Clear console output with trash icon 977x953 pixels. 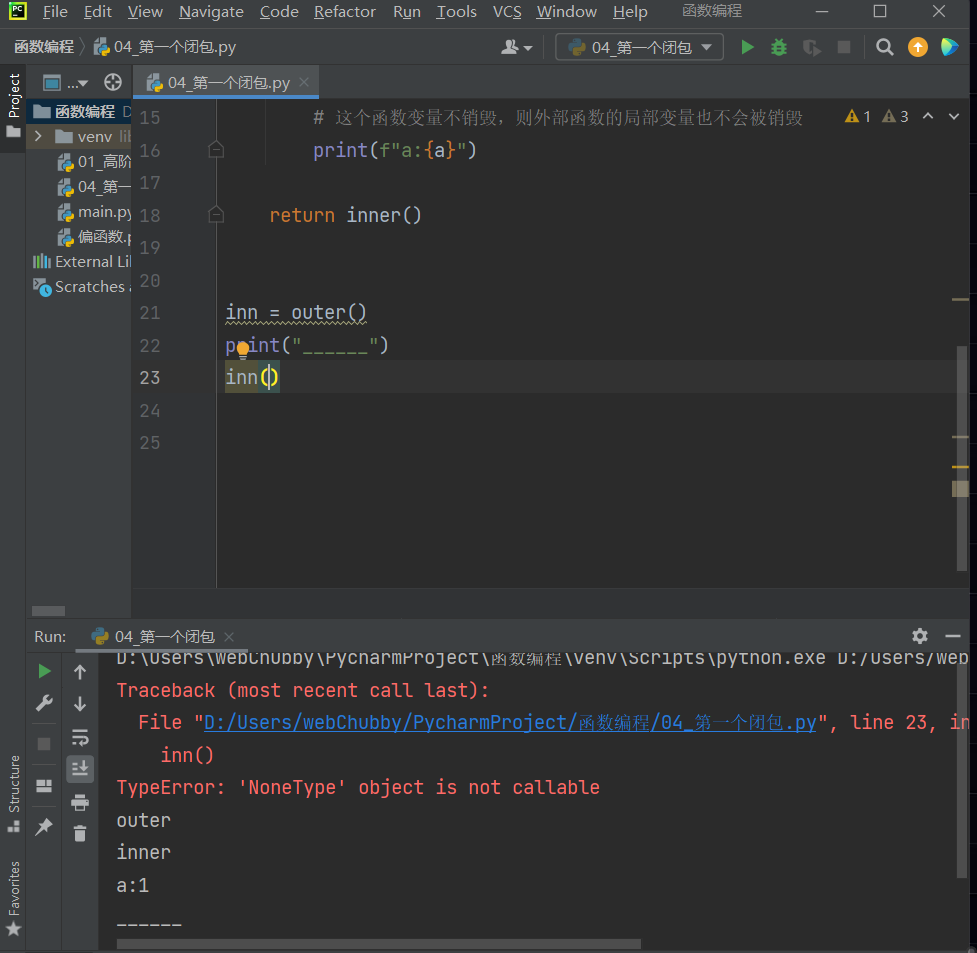pos(80,833)
